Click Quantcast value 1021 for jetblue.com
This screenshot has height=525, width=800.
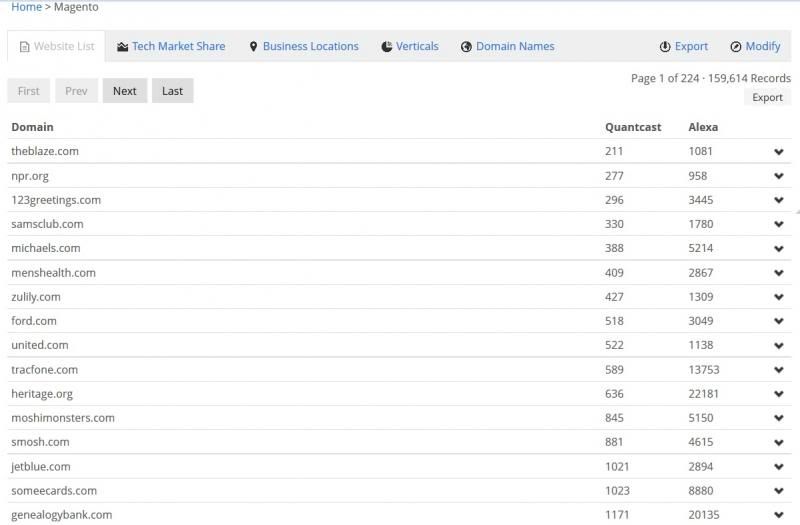point(617,466)
